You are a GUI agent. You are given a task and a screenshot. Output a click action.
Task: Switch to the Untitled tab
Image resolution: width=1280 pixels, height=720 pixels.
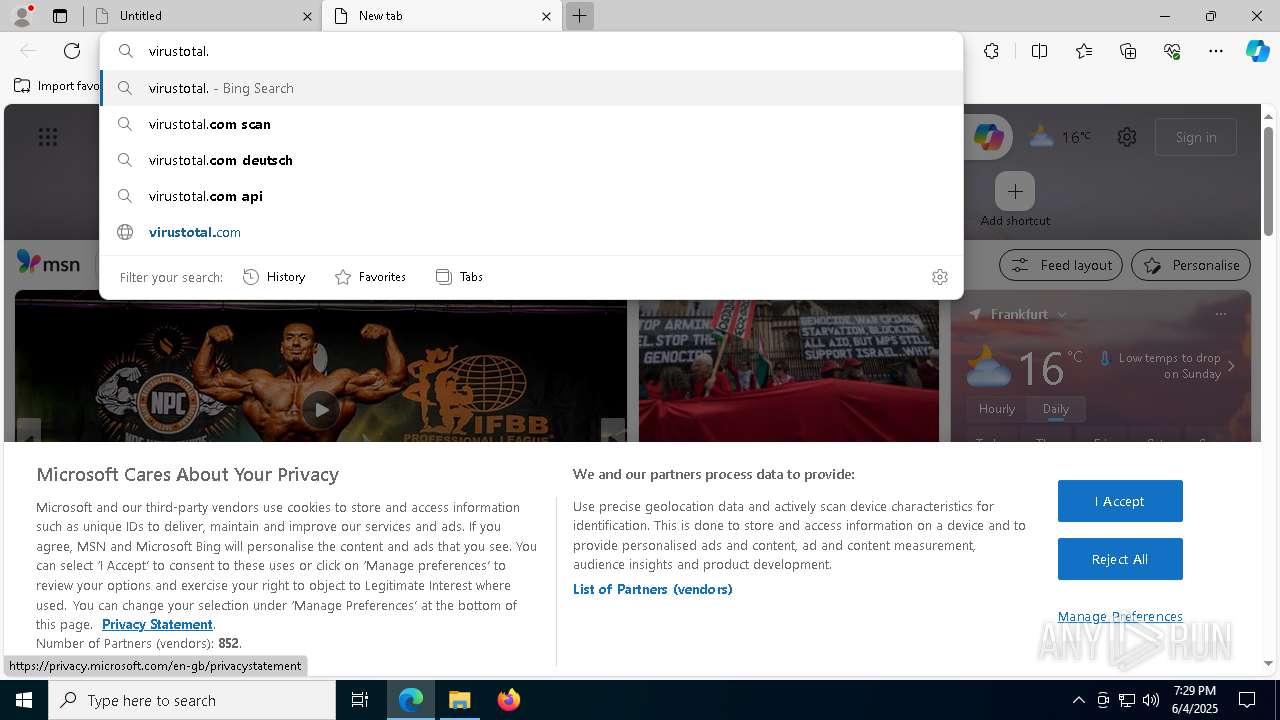point(200,16)
